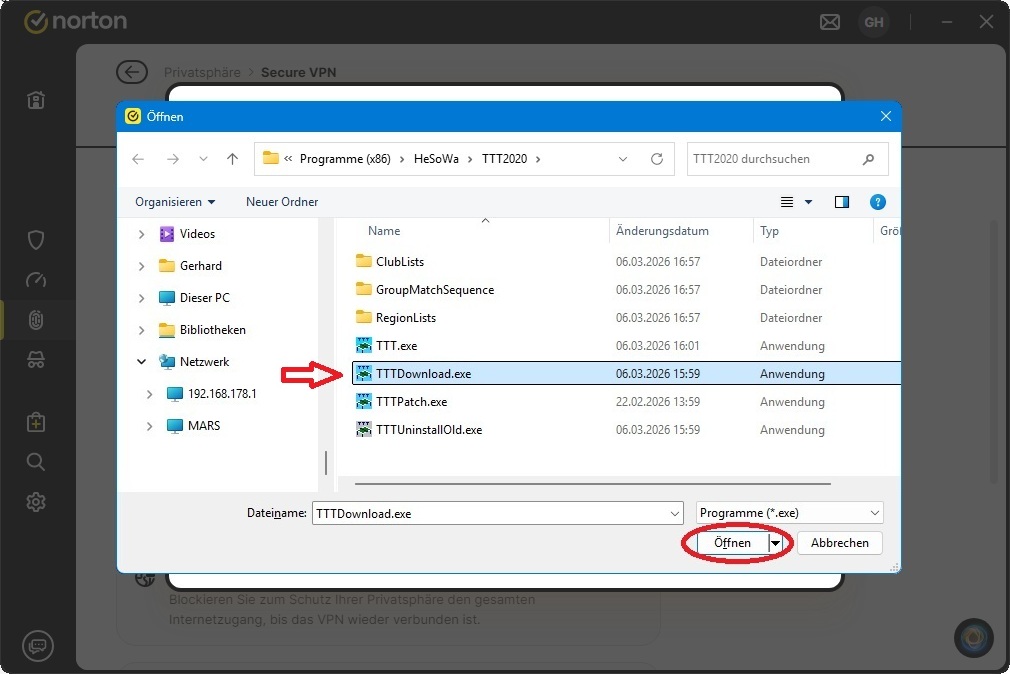Image resolution: width=1010 pixels, height=674 pixels.
Task: Open Norton home dashboard sidebar icon
Action: click(36, 101)
